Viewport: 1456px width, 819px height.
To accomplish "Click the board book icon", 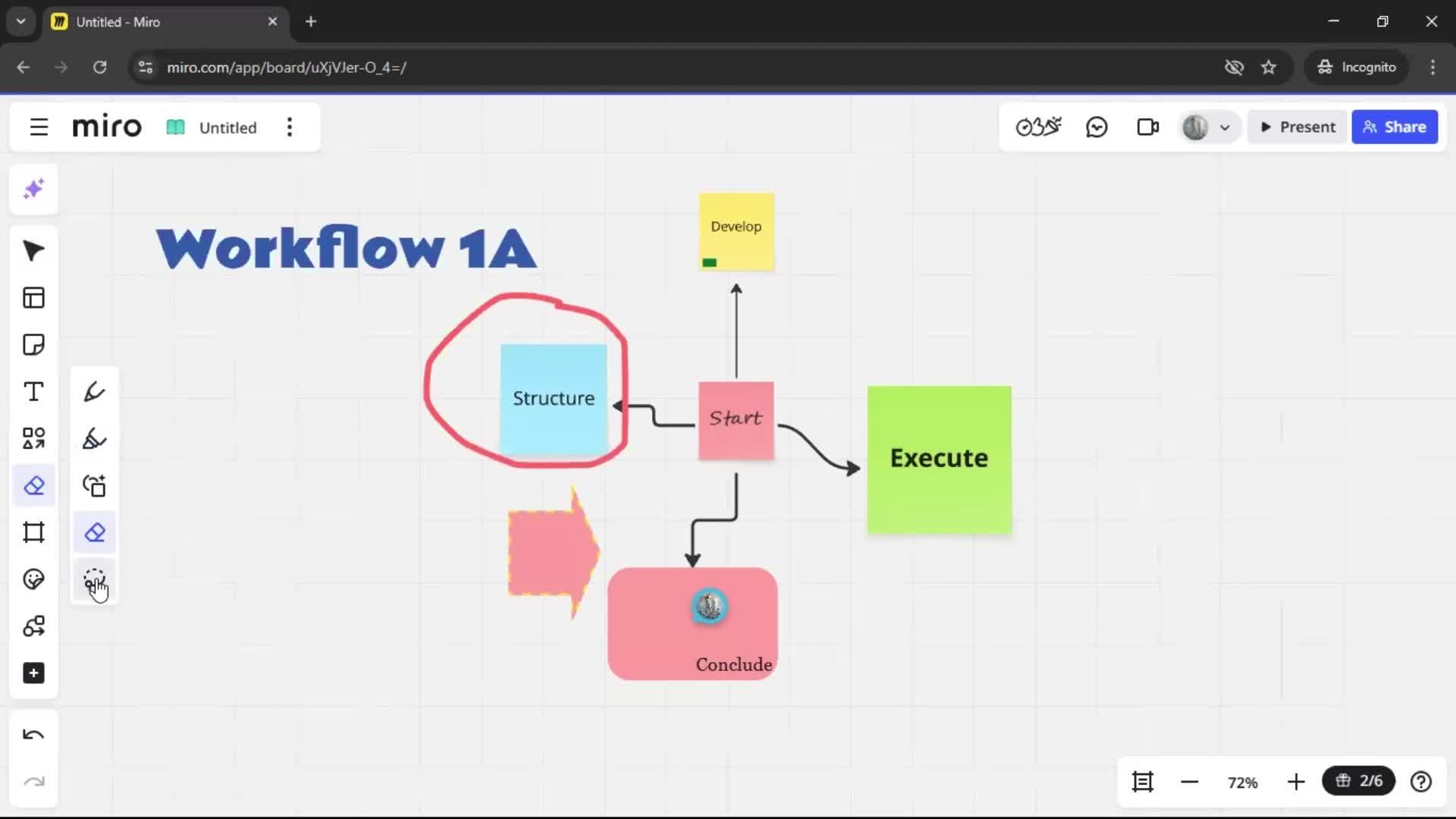I will pyautogui.click(x=175, y=127).
